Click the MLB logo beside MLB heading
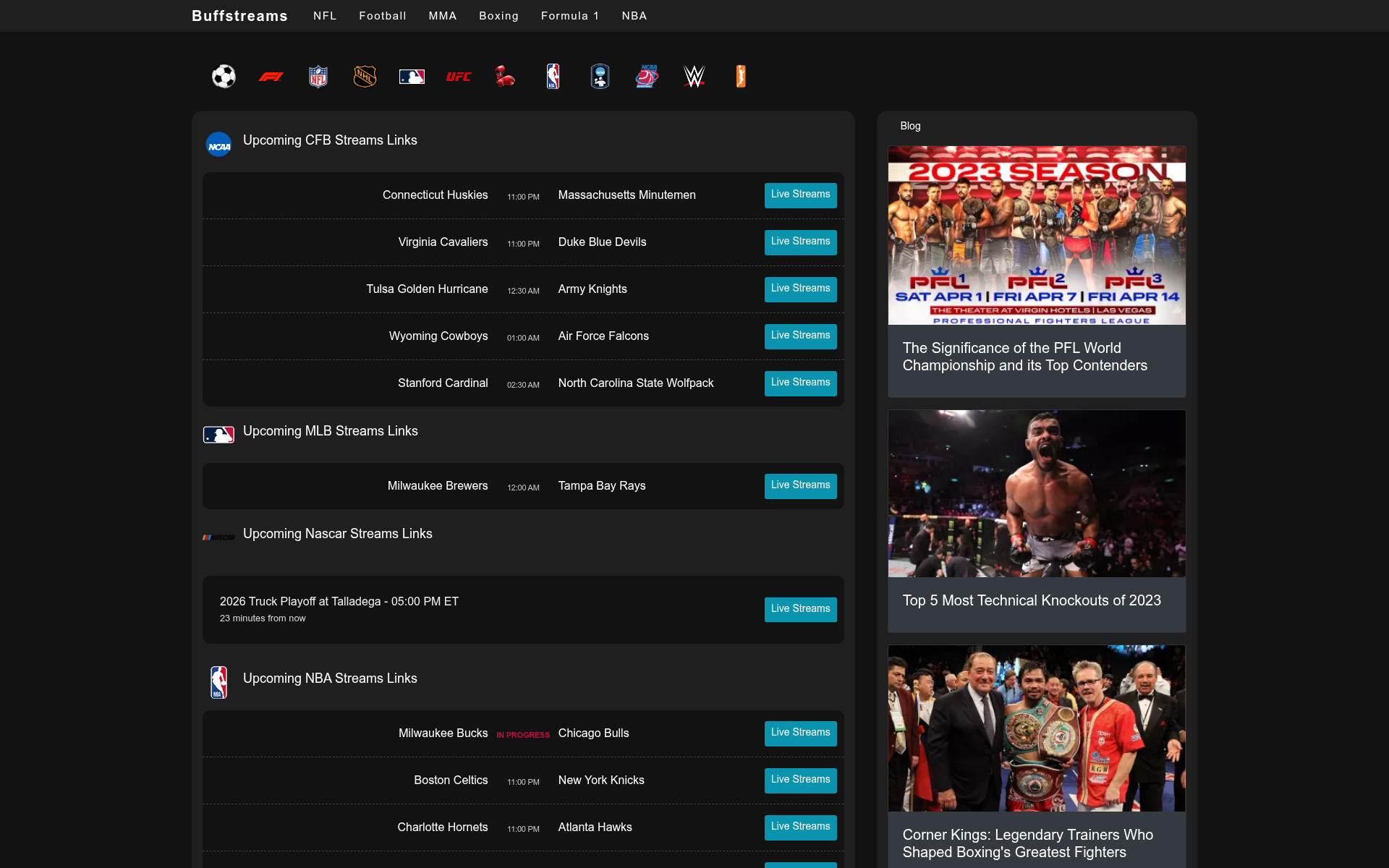Image resolution: width=1389 pixels, height=868 pixels. coord(218,435)
